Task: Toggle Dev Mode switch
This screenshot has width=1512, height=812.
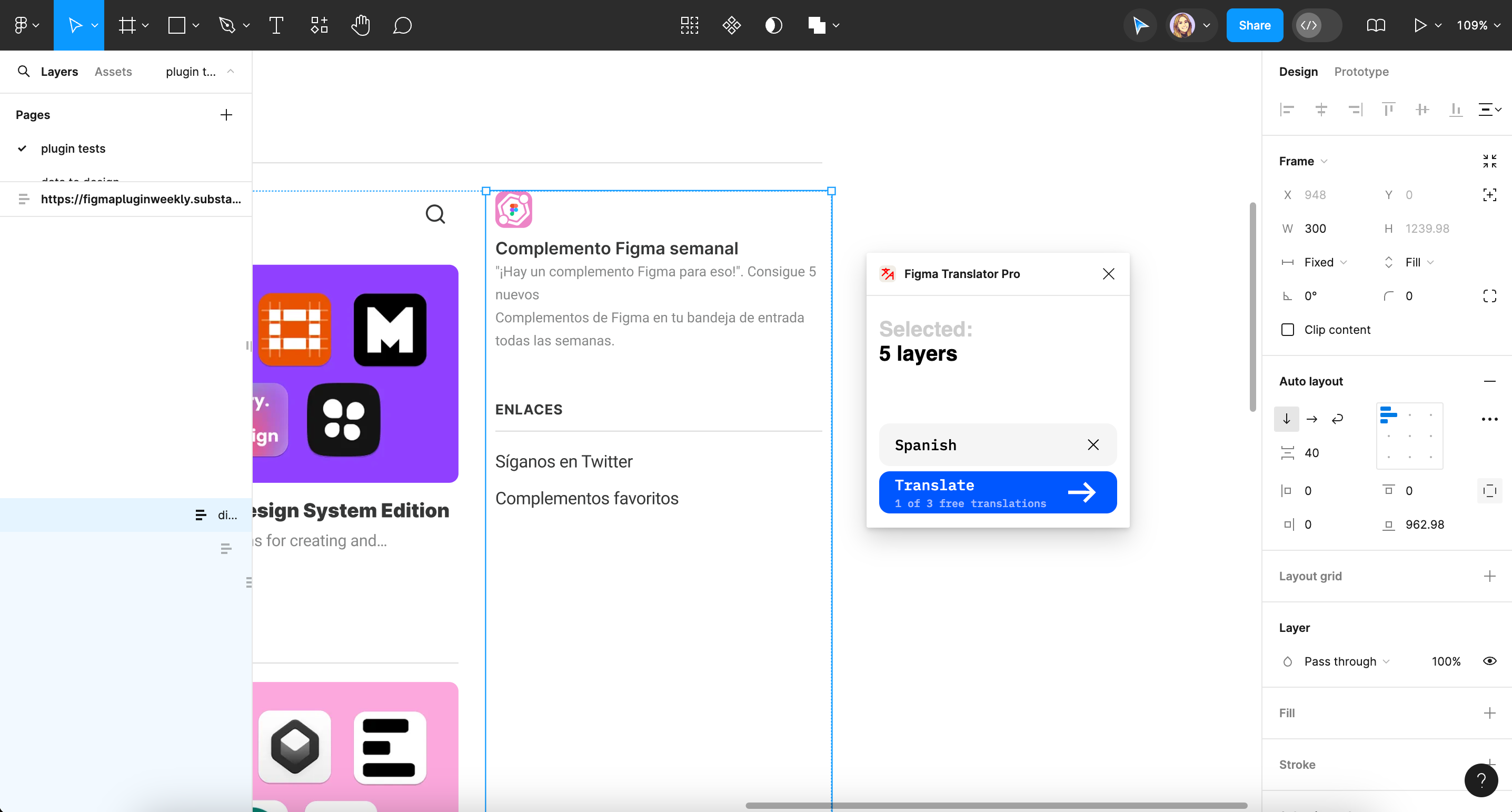Action: point(1317,25)
